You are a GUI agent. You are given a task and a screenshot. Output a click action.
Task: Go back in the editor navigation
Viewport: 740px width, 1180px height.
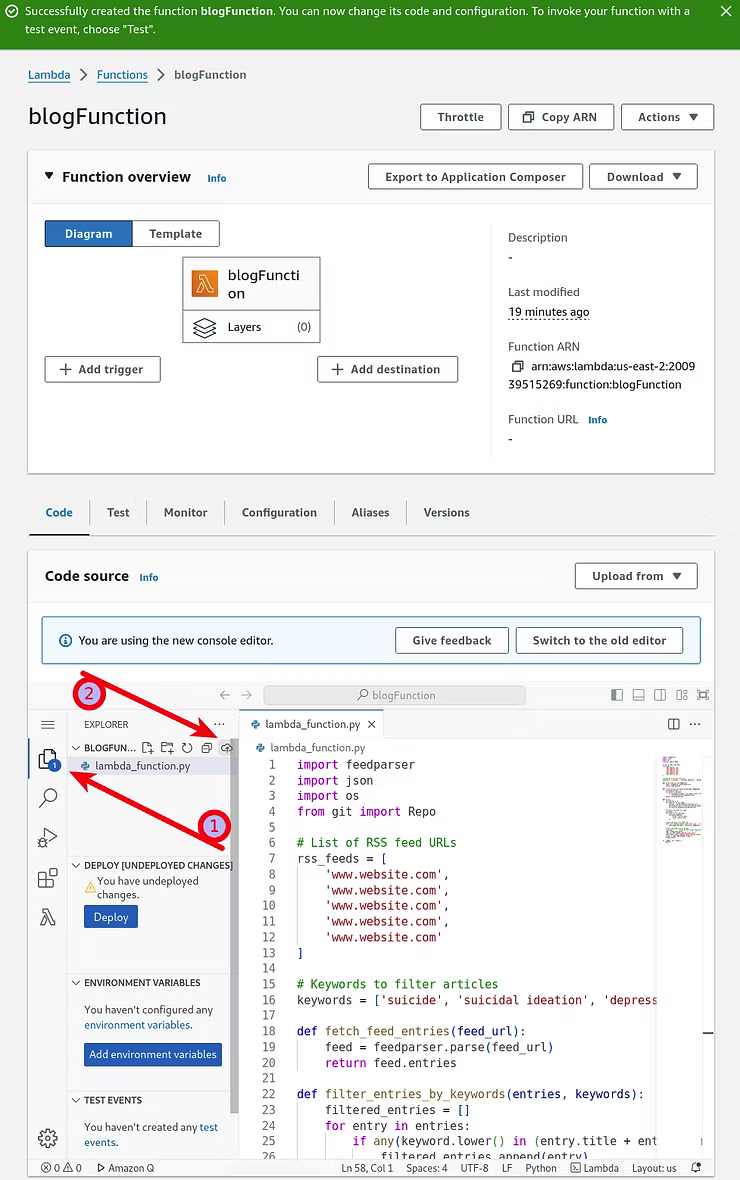pos(224,695)
